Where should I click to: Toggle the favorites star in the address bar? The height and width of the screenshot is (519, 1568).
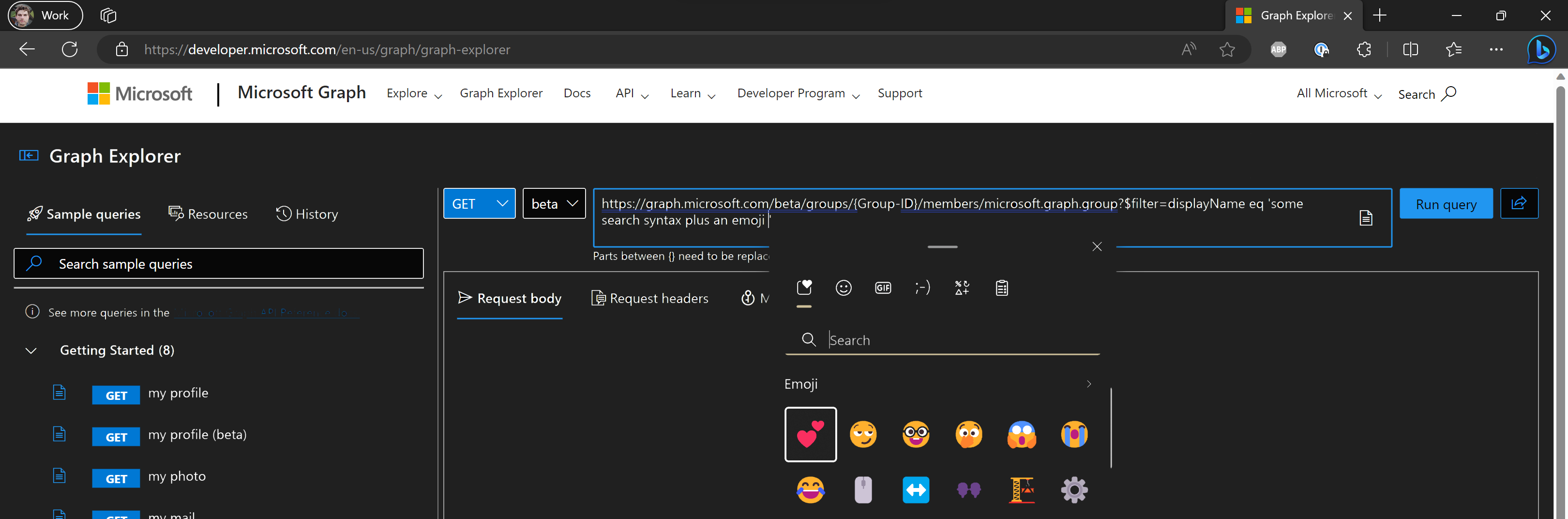coord(1228,49)
